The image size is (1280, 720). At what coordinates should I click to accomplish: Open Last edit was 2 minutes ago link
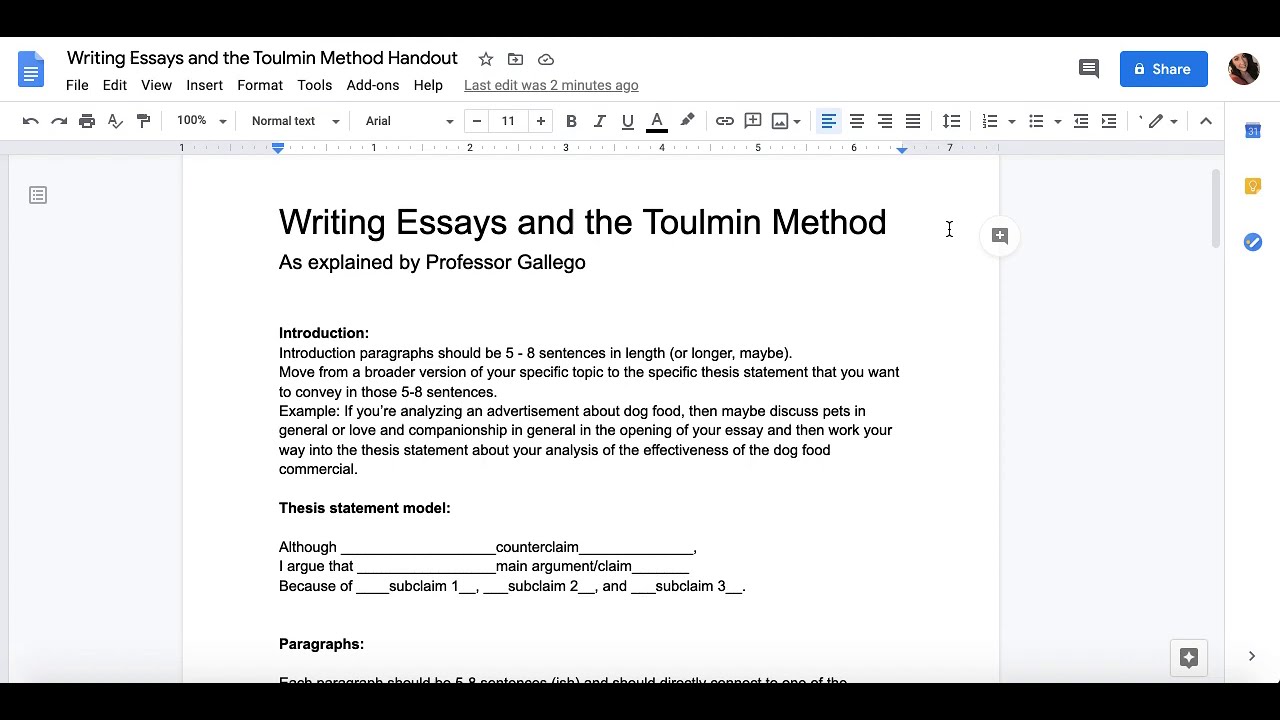(551, 85)
